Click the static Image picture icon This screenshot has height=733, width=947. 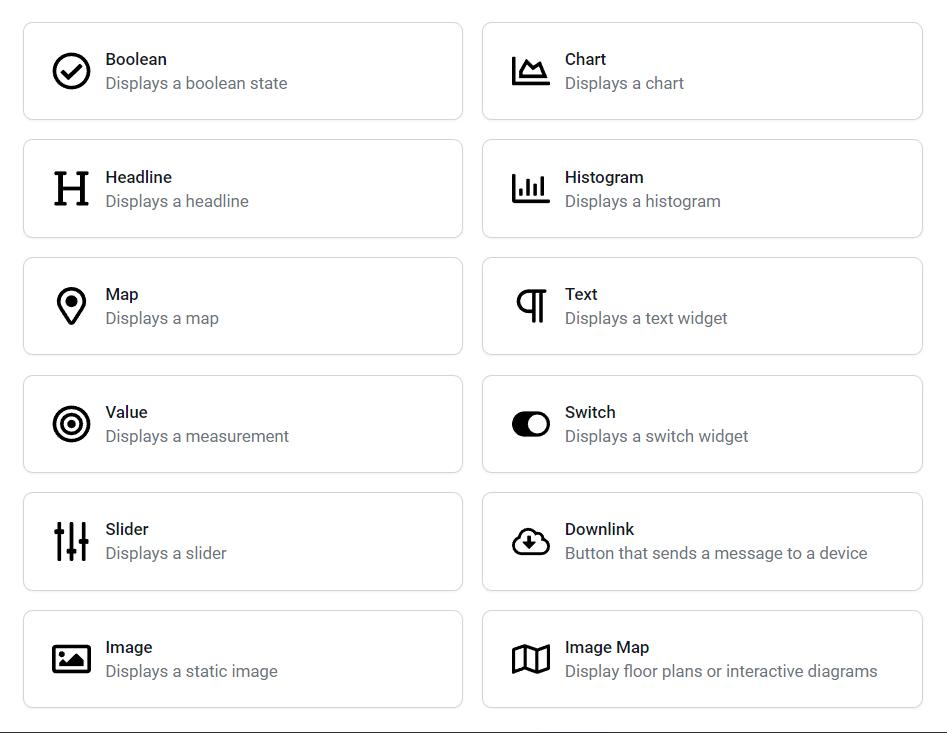(71, 659)
